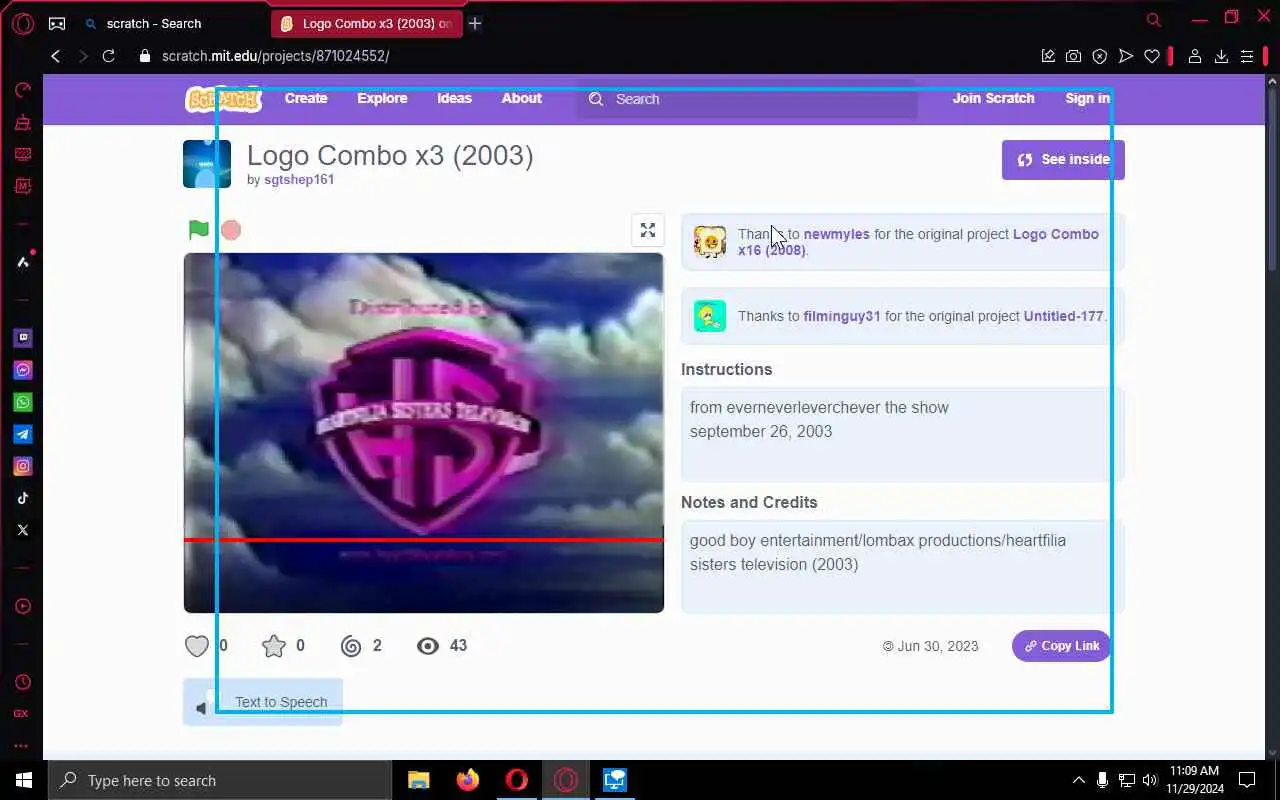Click the Join Scratch link
The height and width of the screenshot is (800, 1280).
(x=993, y=98)
